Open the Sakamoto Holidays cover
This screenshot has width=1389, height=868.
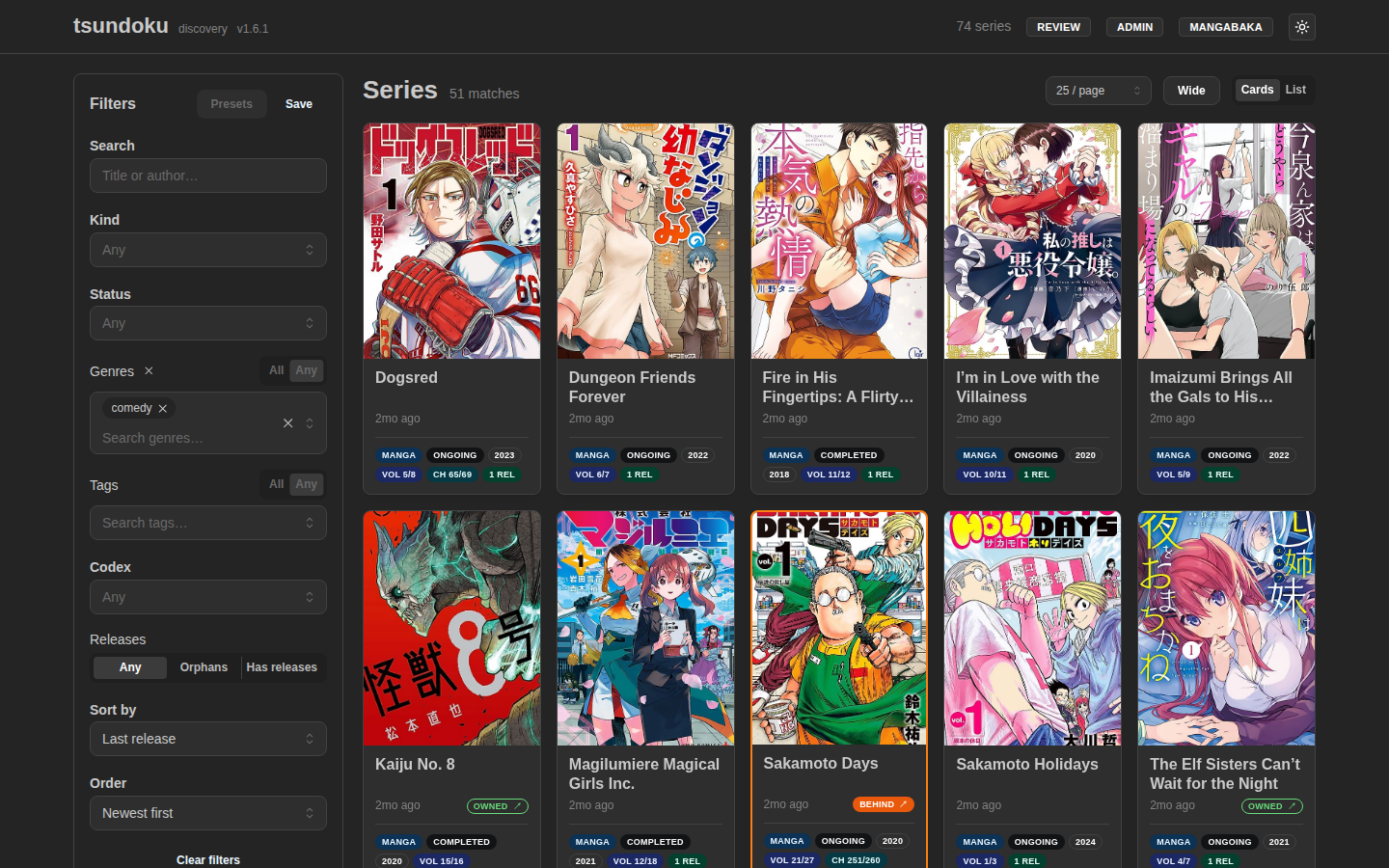1032,628
